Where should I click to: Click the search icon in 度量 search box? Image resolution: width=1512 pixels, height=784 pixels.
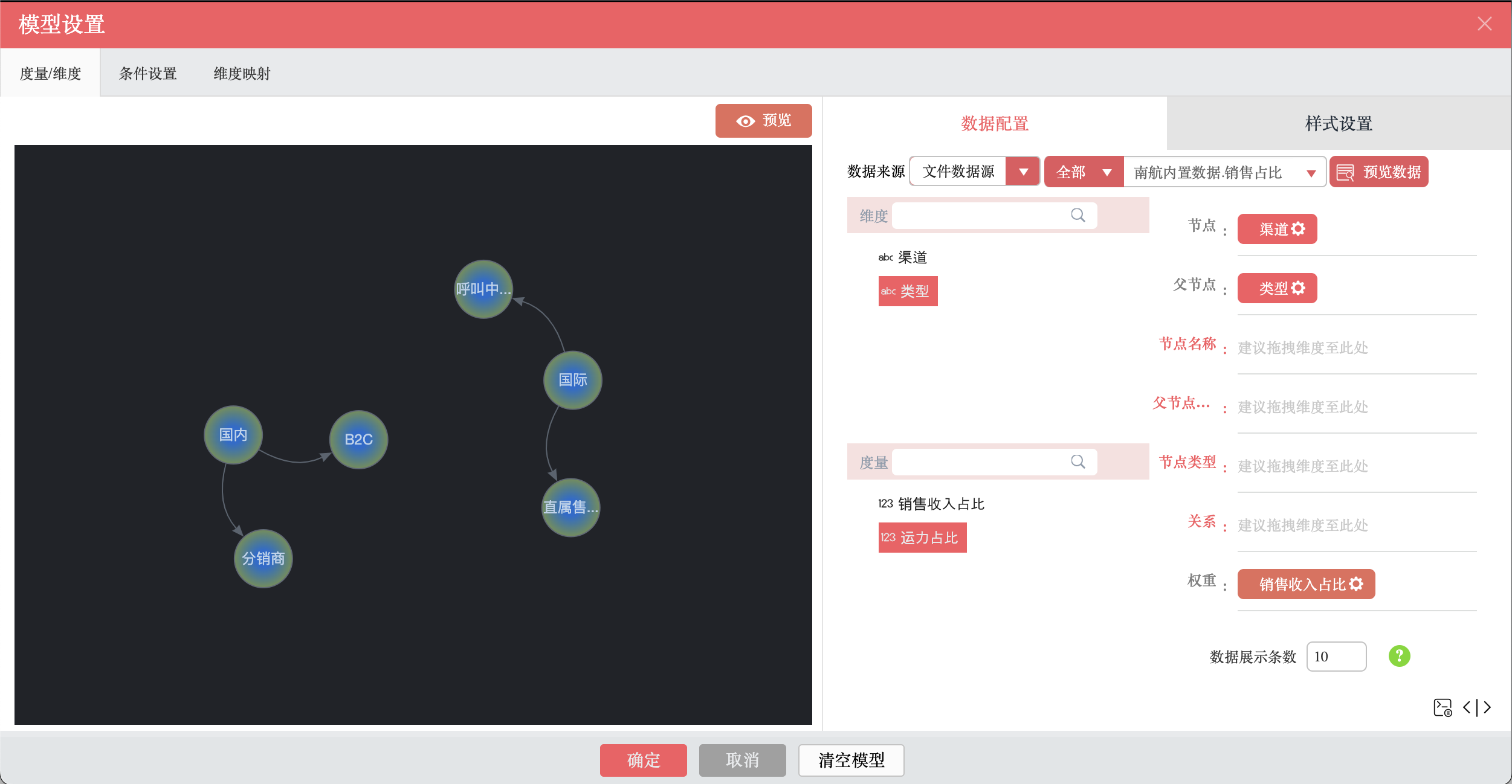coord(1078,462)
